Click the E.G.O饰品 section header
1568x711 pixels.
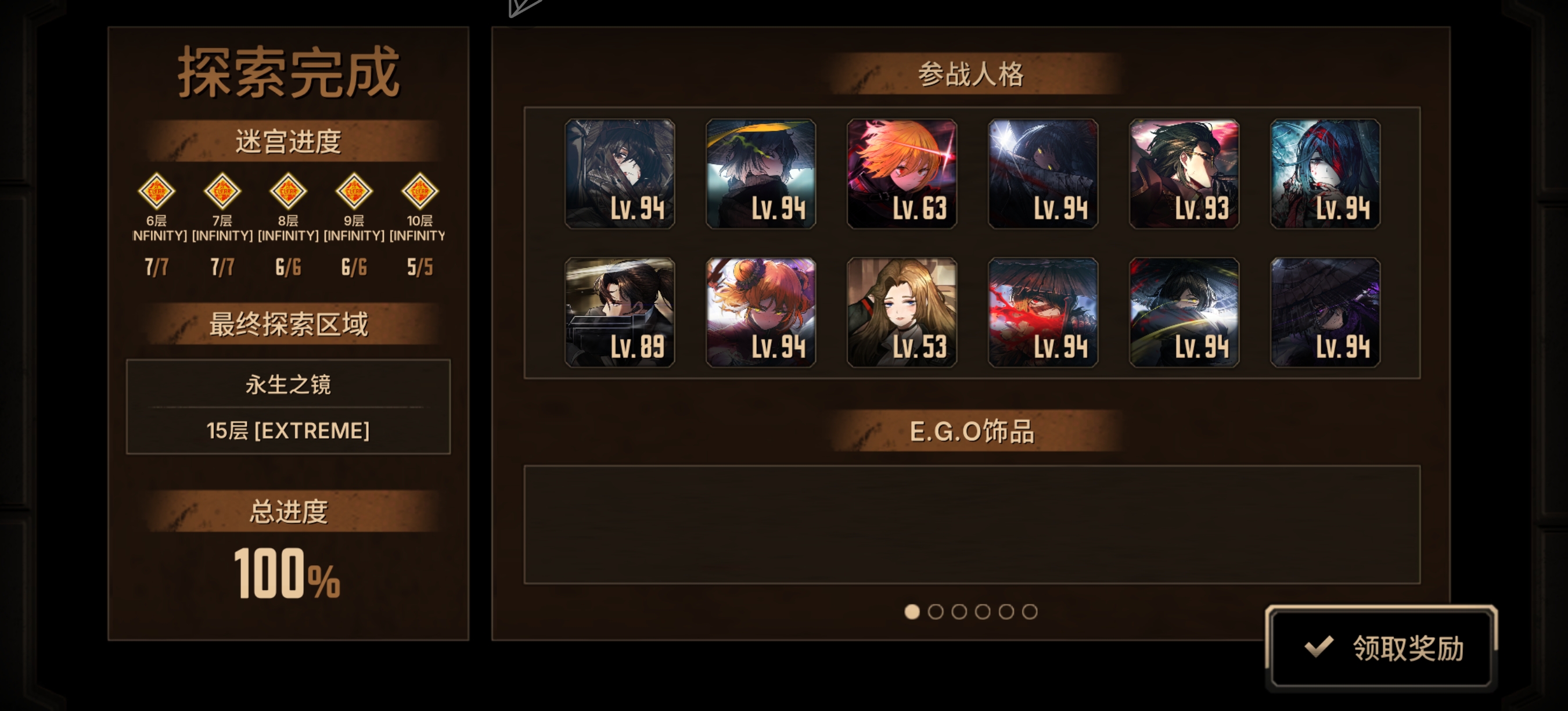point(972,431)
